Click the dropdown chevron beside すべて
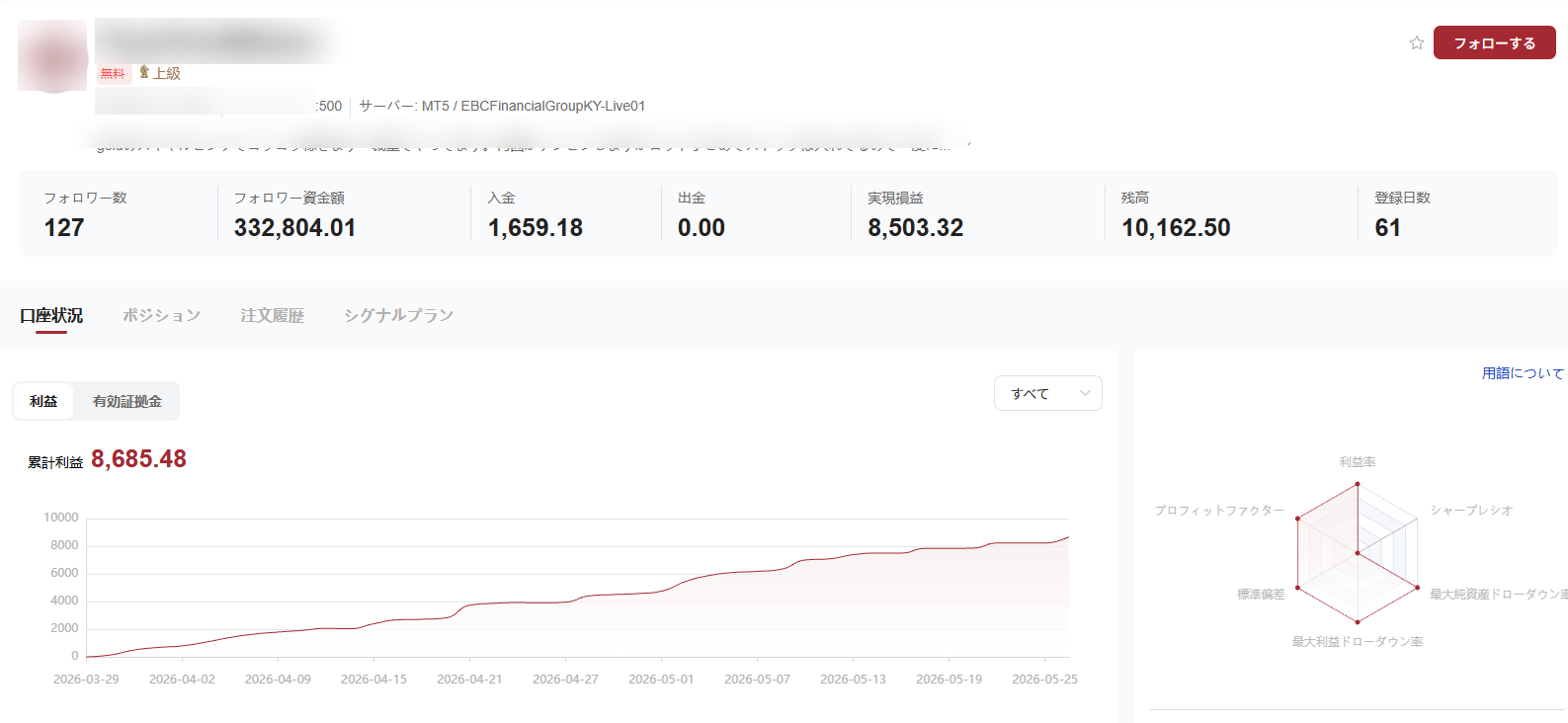 click(x=1085, y=393)
